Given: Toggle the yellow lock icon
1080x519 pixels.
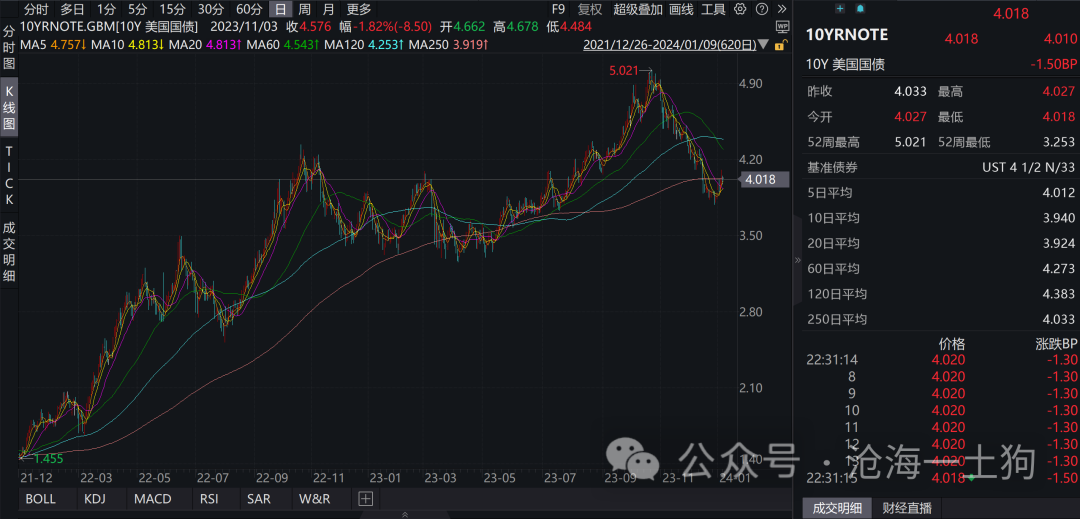Looking at the screenshot, I should pos(780,45).
